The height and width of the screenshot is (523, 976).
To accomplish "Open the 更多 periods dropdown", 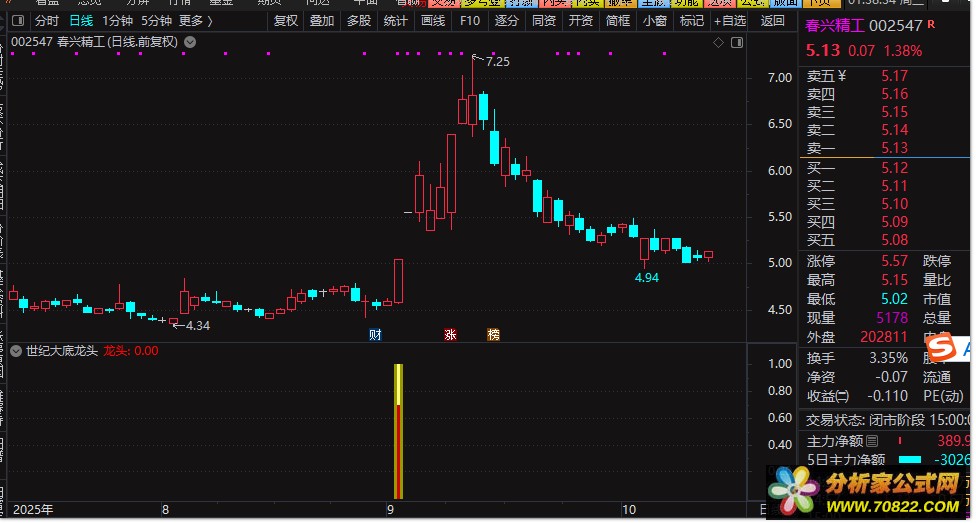I will pyautogui.click(x=195, y=20).
